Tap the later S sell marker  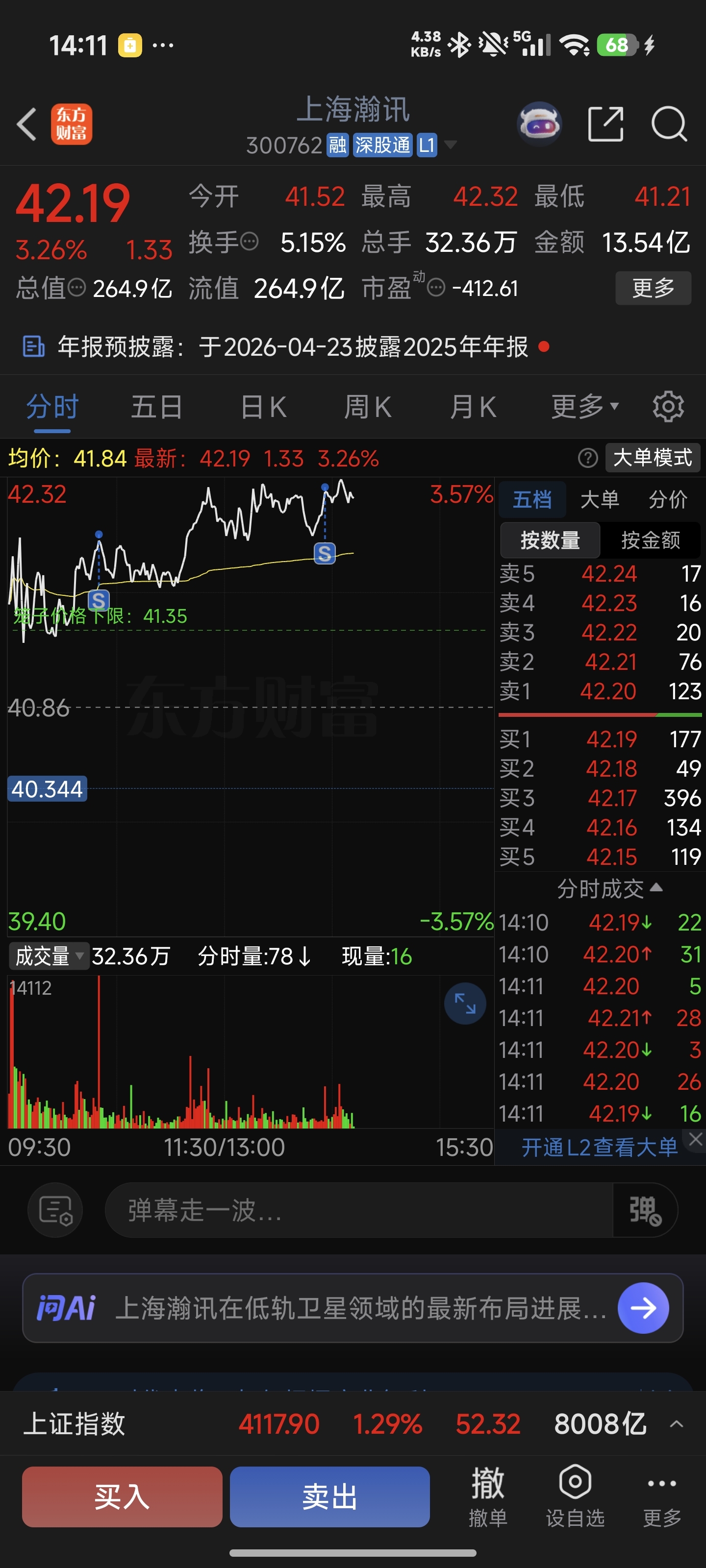(x=324, y=553)
